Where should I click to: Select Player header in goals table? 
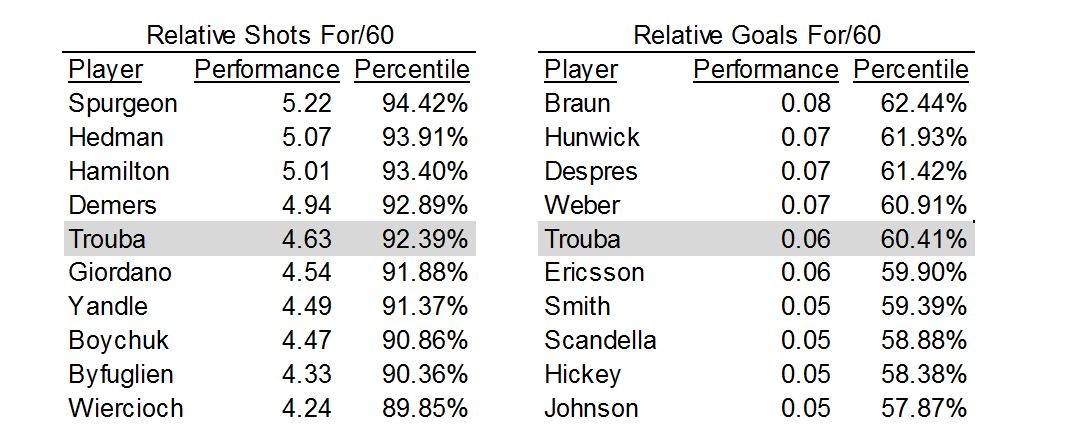coord(581,70)
